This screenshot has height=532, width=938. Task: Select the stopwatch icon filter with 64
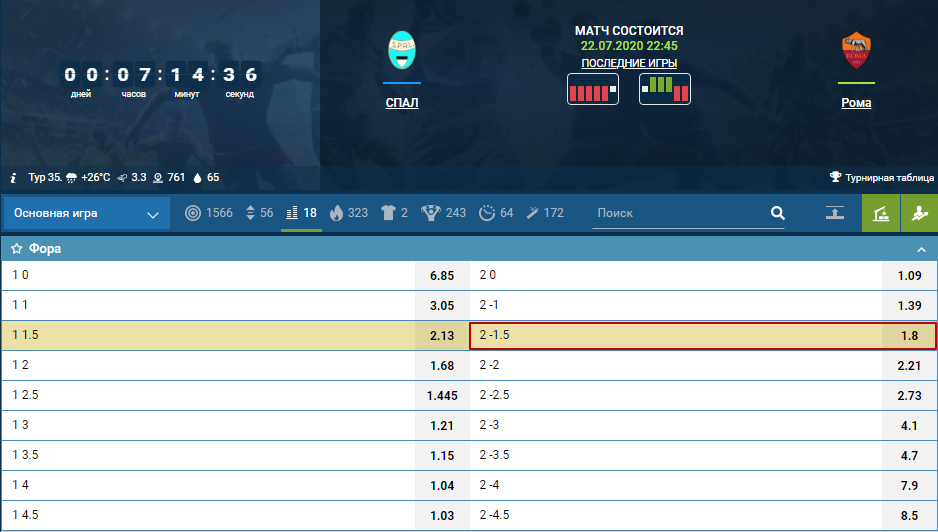[496, 213]
